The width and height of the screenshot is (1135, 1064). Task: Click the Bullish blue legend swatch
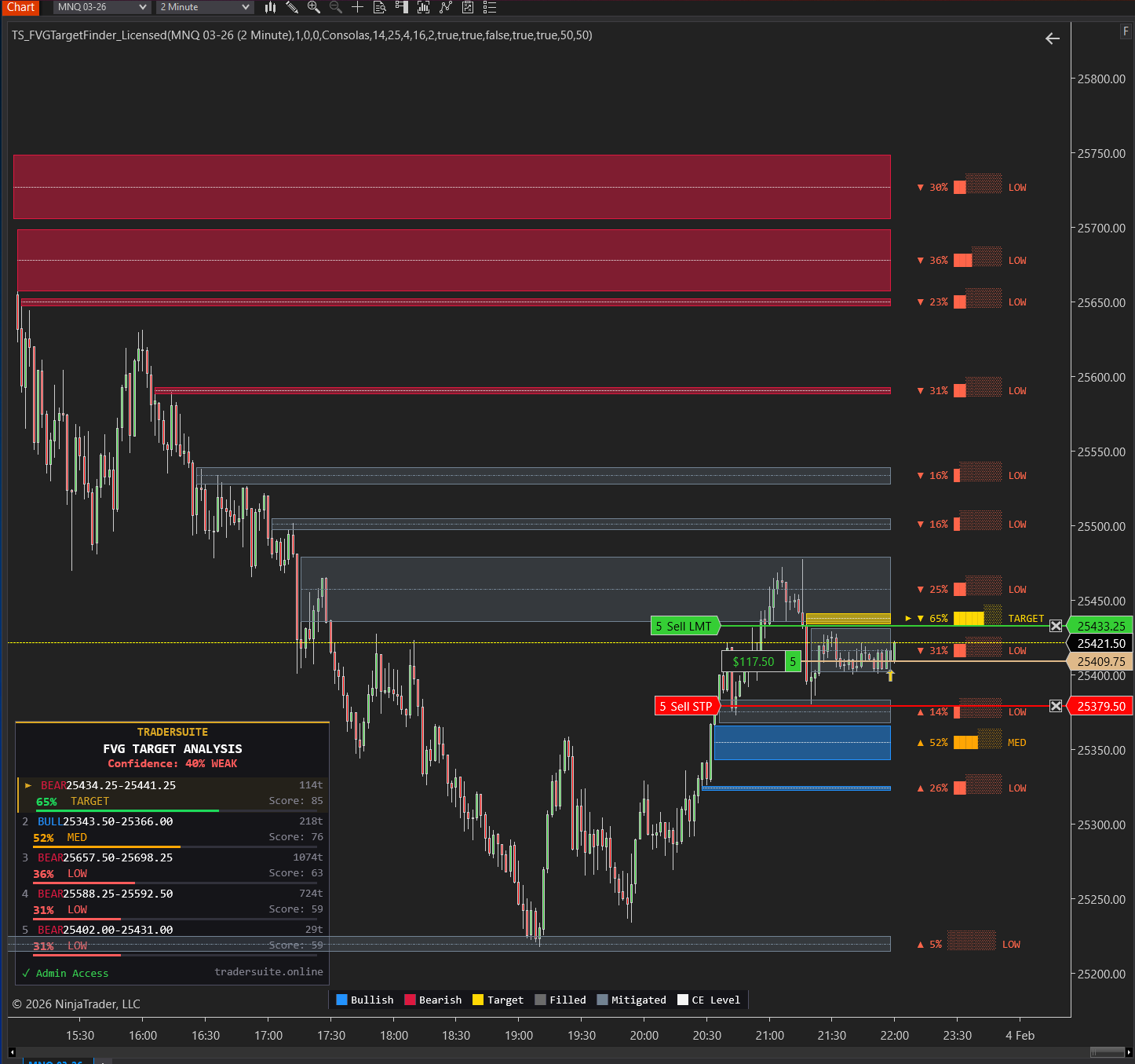click(x=341, y=1000)
